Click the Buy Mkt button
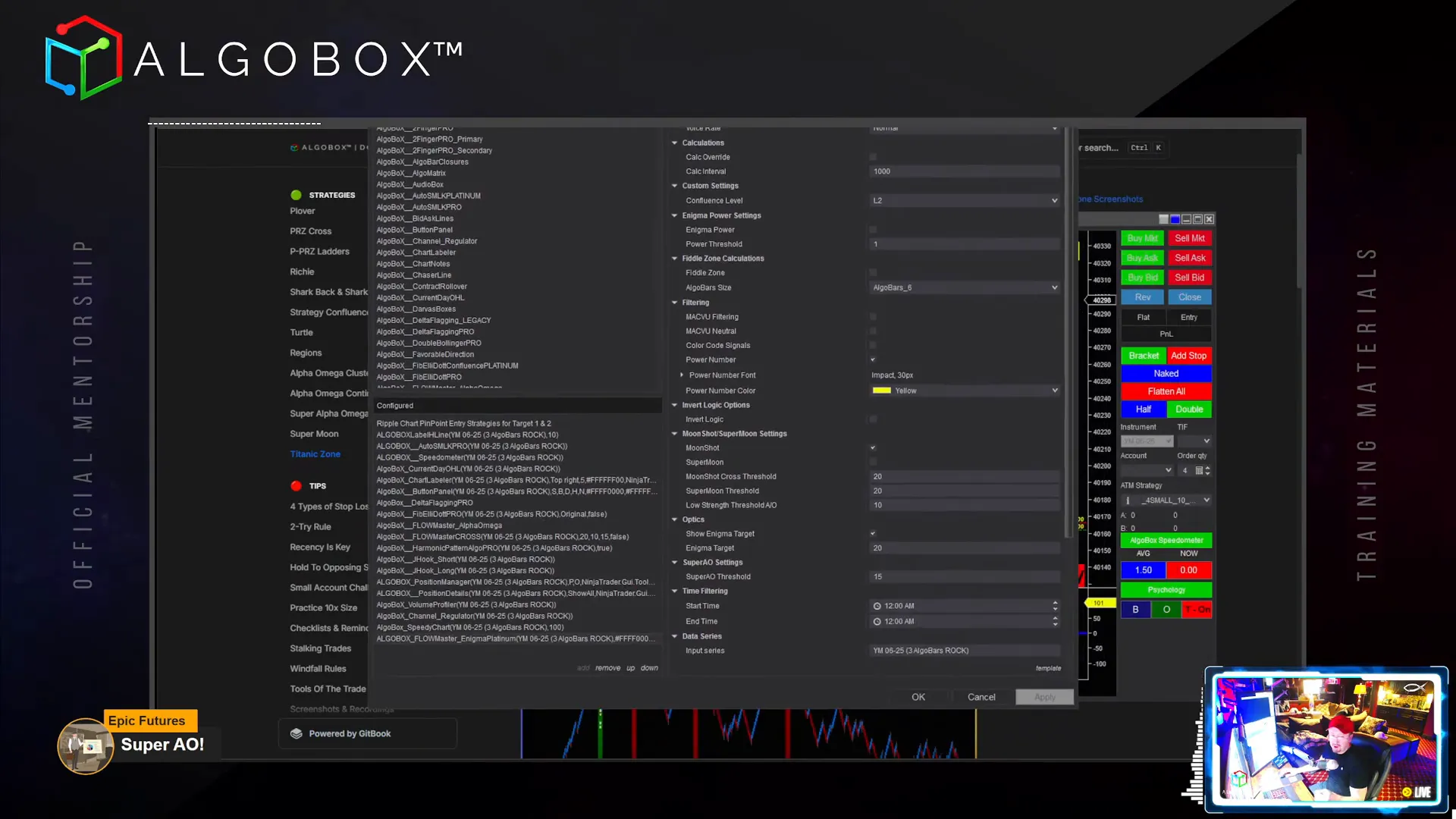Screen dimensions: 1456x819 [1142, 238]
